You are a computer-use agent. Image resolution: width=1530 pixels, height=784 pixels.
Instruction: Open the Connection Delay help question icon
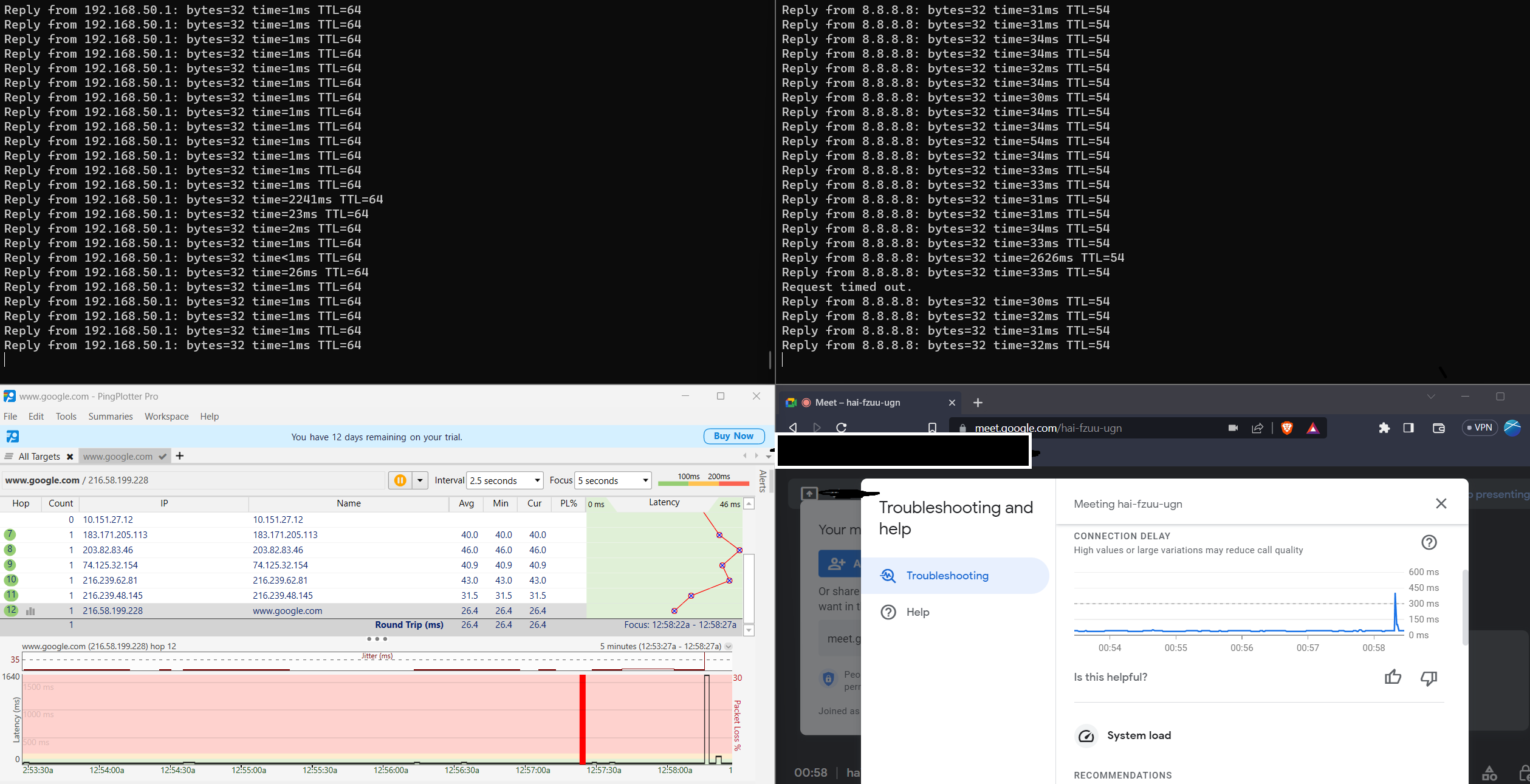pos(1429,542)
